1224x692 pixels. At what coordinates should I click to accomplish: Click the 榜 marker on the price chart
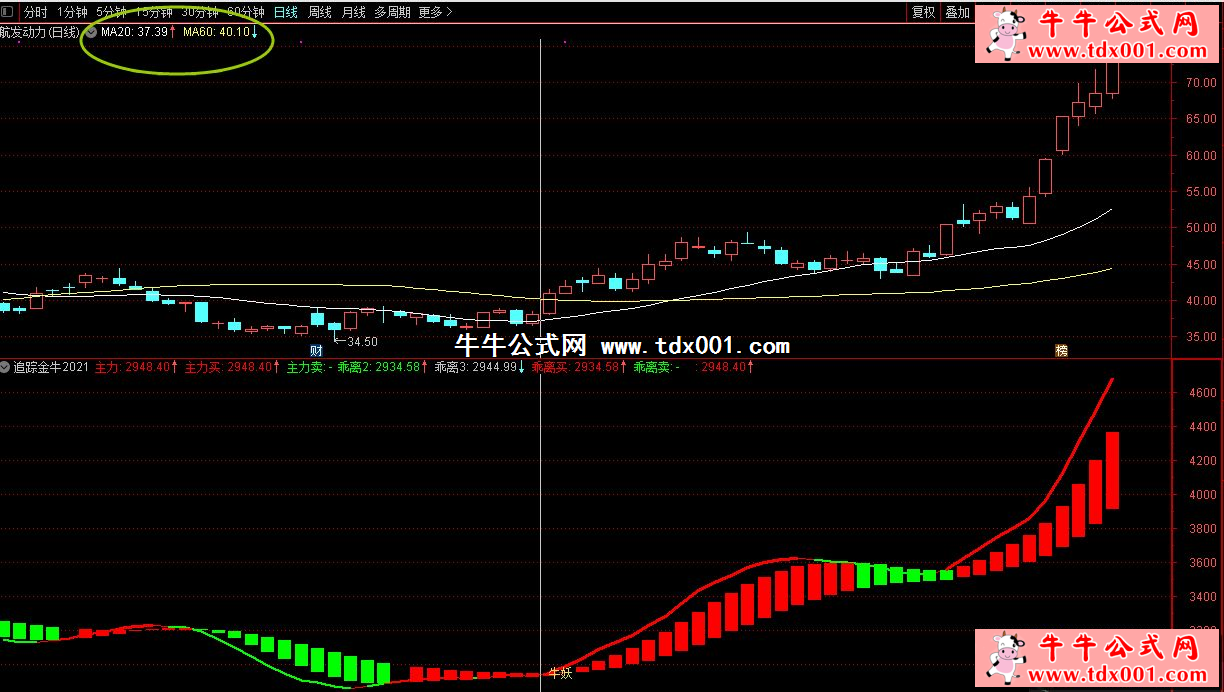pos(1061,350)
